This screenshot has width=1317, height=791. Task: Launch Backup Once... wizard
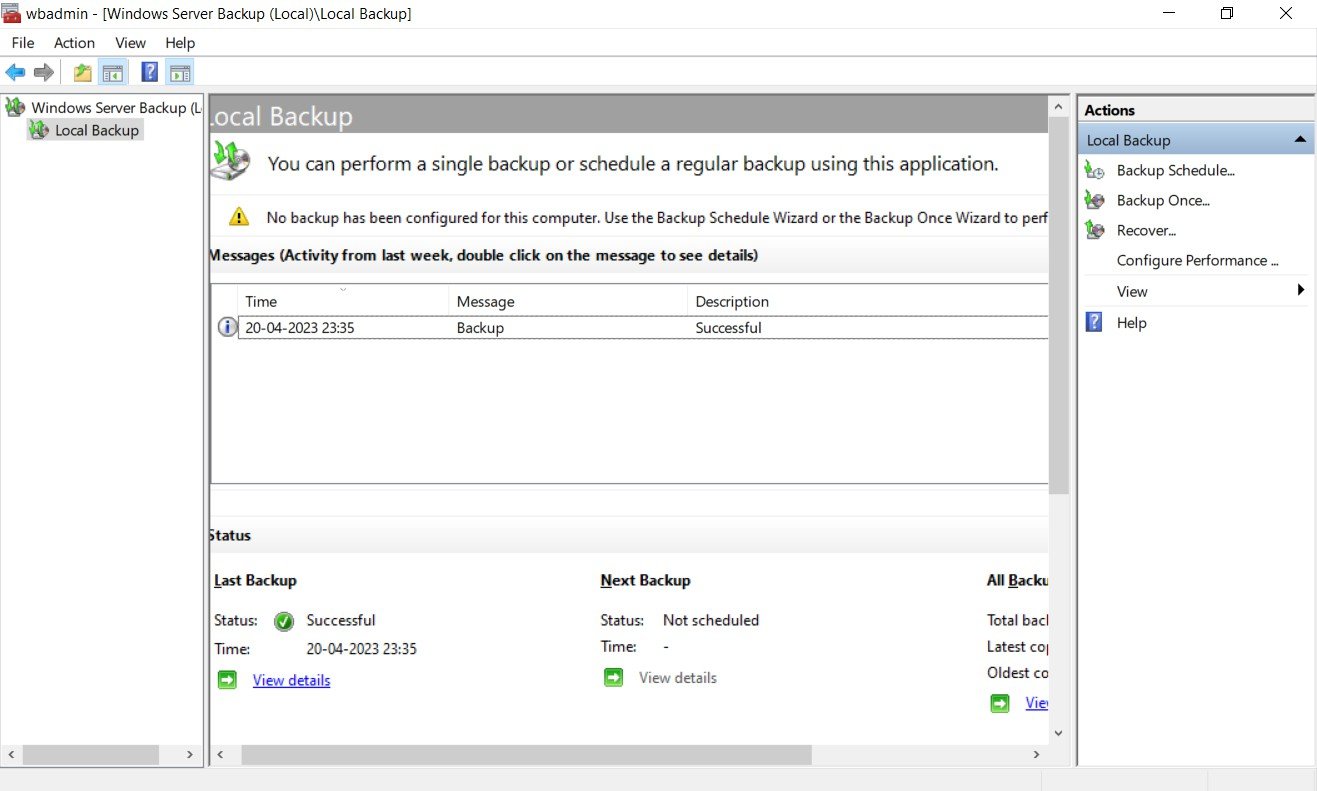1163,201
